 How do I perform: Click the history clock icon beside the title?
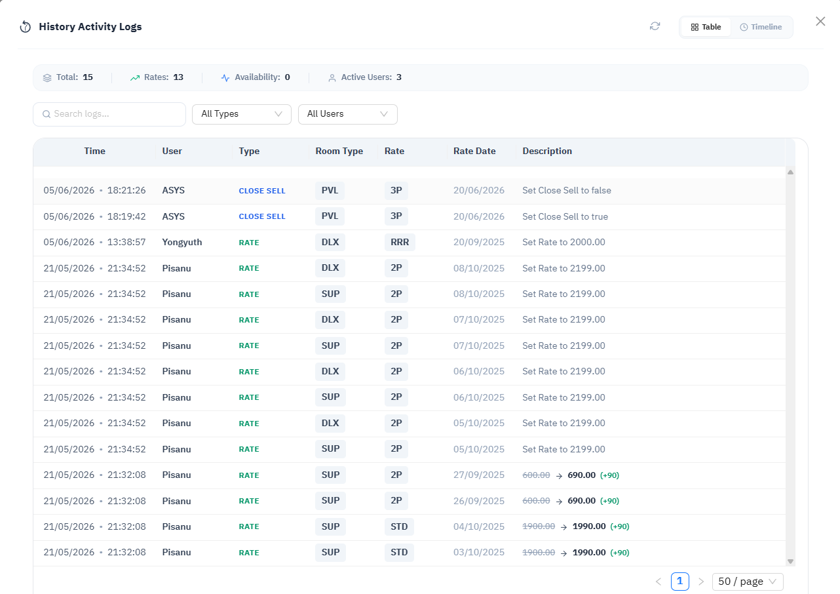pos(25,27)
